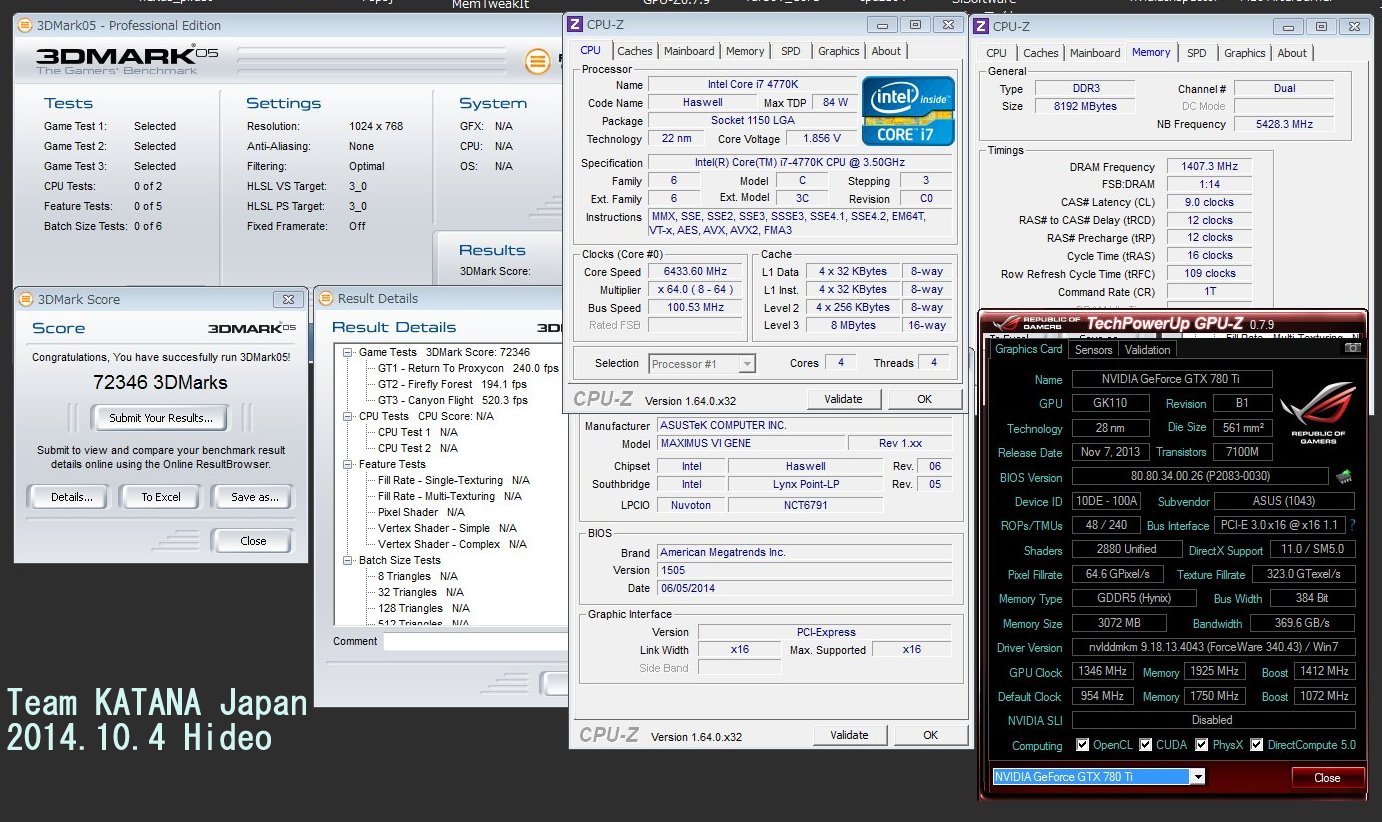Click Submit Your Results button
Screen dimensions: 1382x822
(x=160, y=418)
